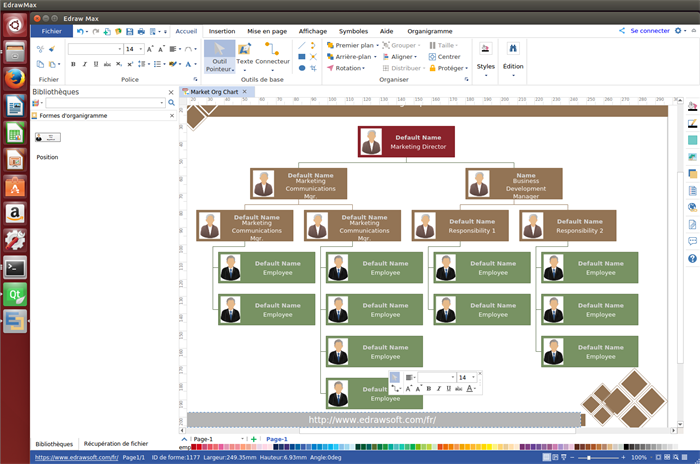Close the Formes d'organigramme library
The width and height of the screenshot is (700, 464).
coord(172,116)
